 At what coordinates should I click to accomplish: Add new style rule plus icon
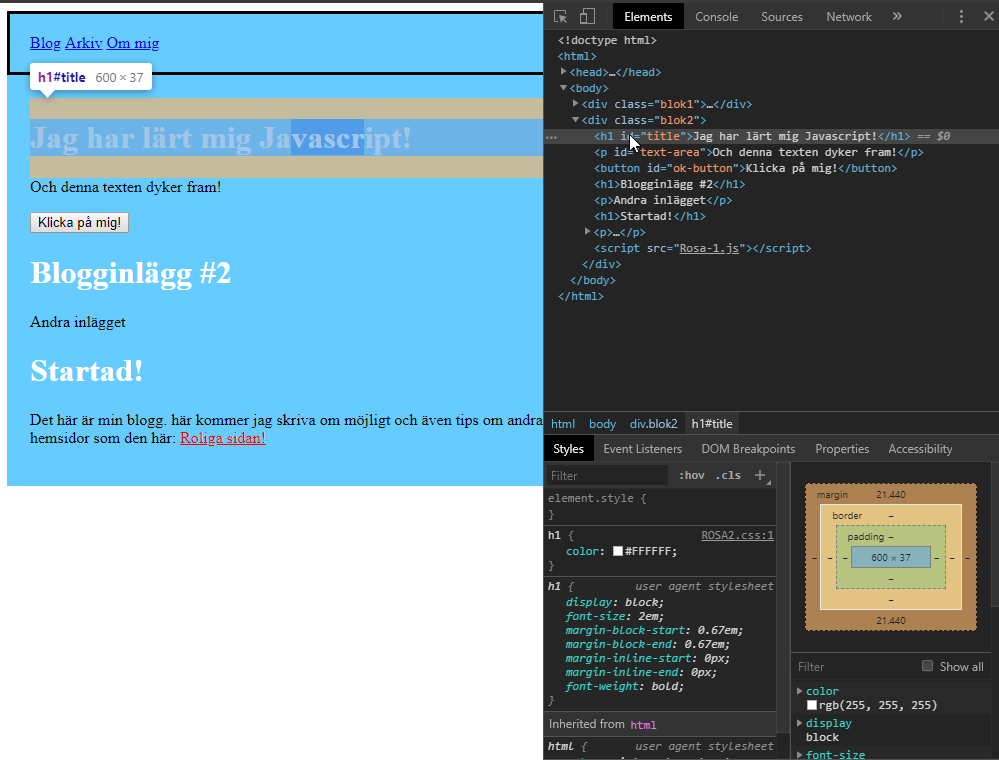760,475
